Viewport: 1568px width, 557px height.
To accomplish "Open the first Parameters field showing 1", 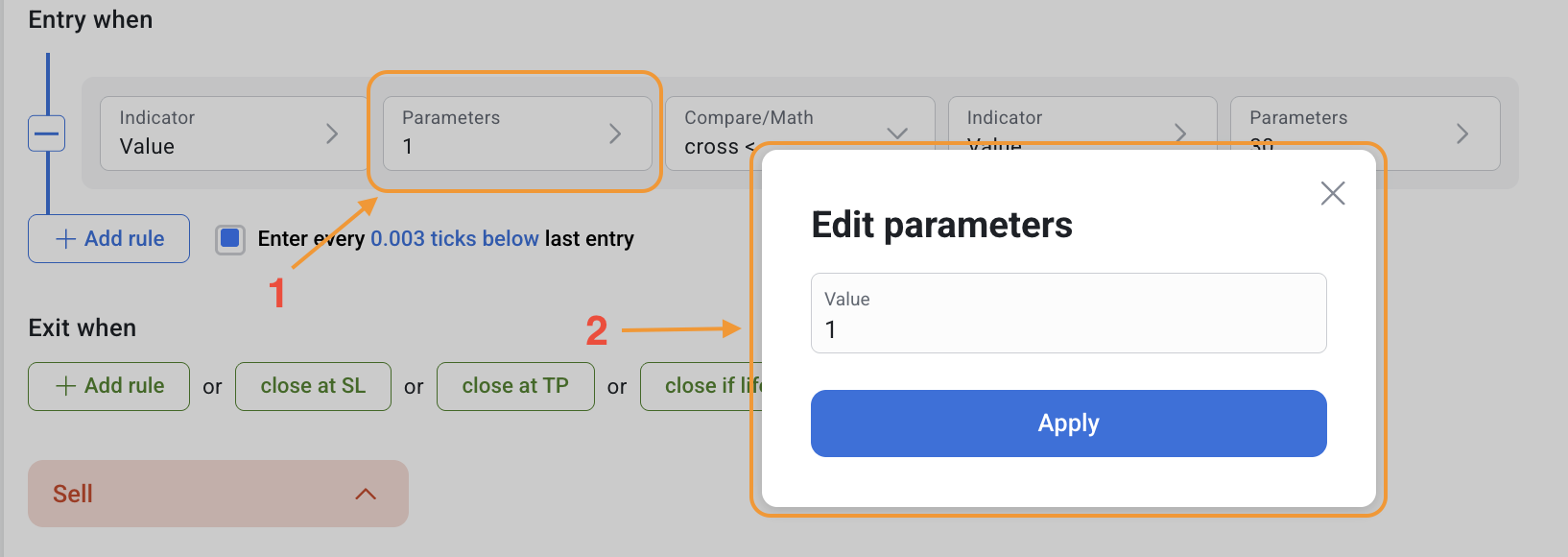I will (x=516, y=133).
